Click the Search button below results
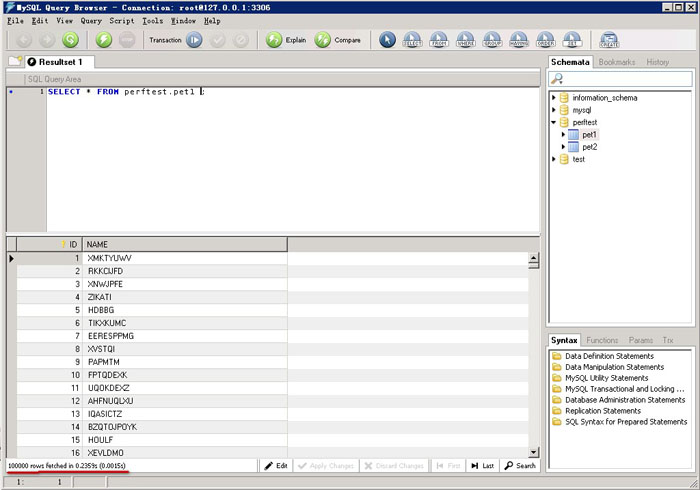Screen dimensions: 700x490 coord(520,466)
